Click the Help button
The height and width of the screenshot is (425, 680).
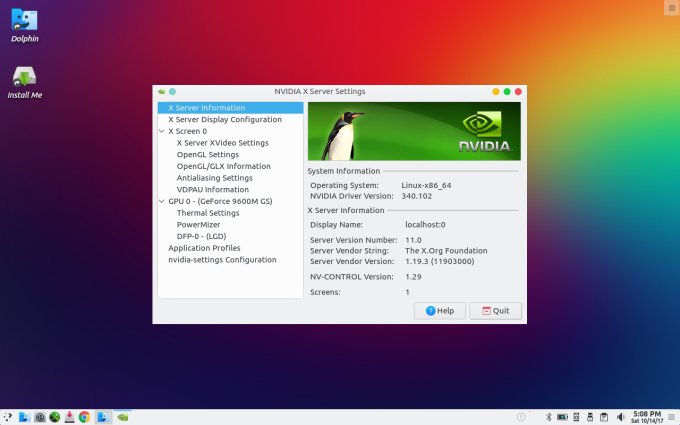click(440, 311)
